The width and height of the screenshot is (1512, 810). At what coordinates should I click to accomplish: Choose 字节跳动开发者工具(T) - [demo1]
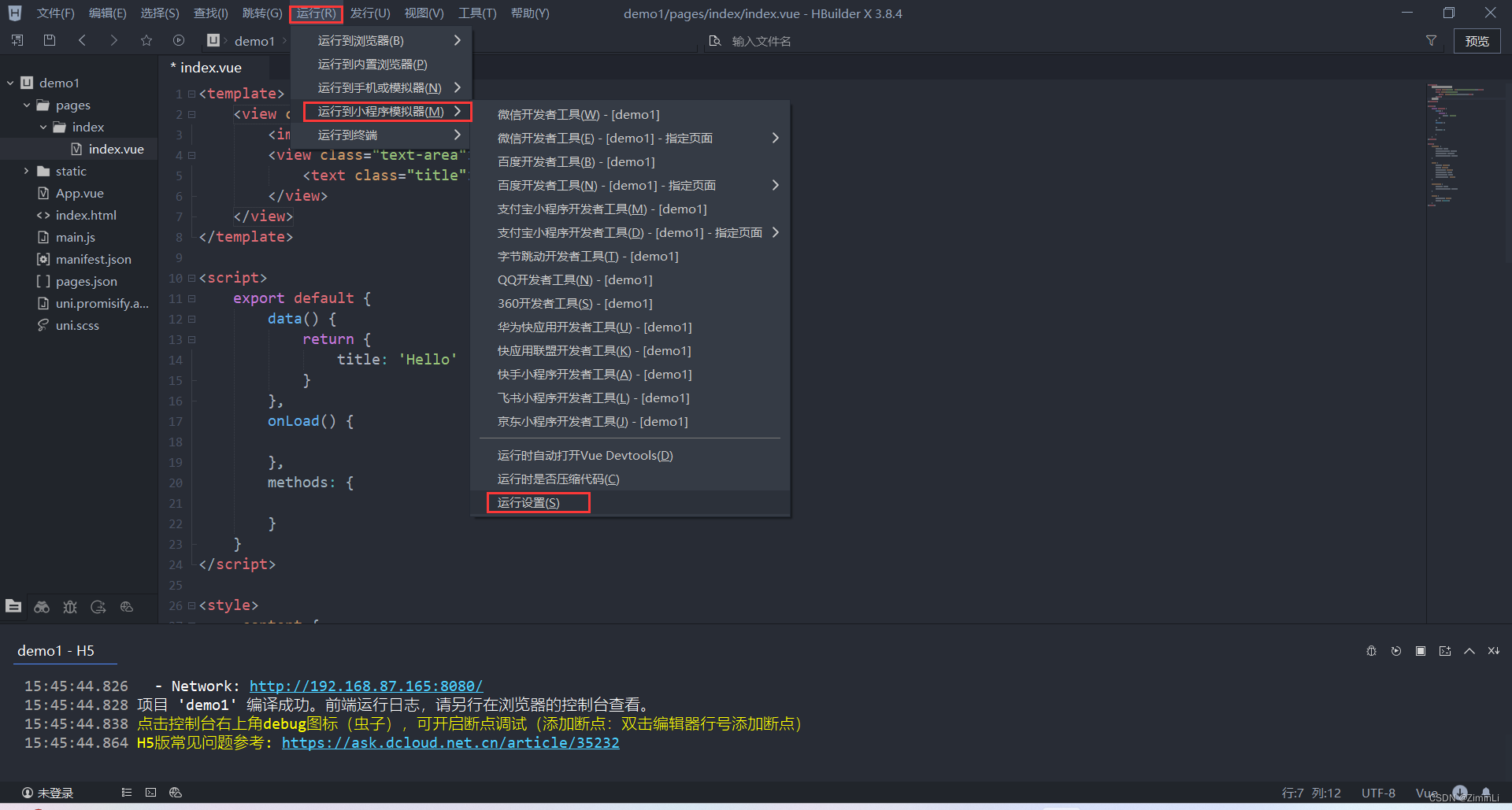630,256
